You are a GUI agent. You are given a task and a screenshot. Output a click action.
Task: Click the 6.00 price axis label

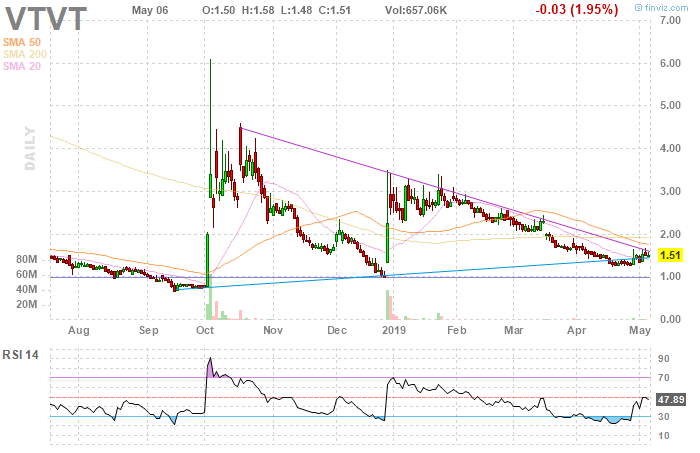(671, 63)
